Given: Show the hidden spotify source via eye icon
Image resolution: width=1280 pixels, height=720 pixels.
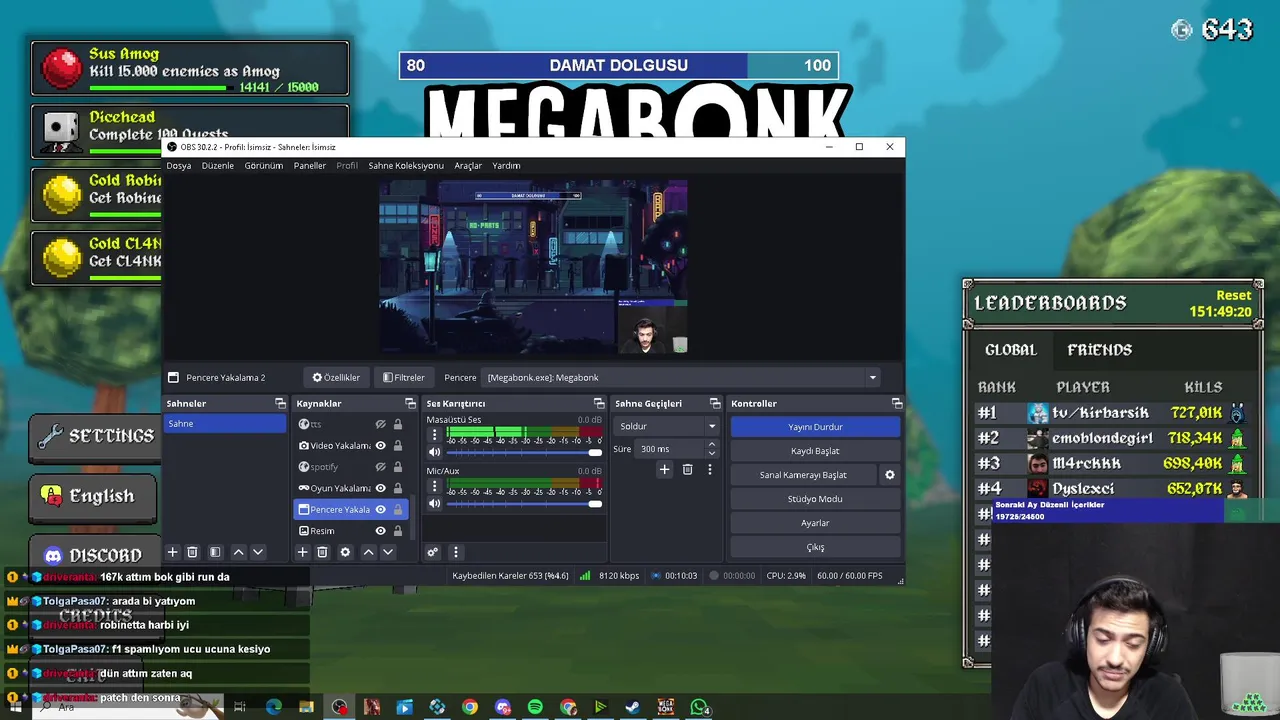Looking at the screenshot, I should [380, 467].
